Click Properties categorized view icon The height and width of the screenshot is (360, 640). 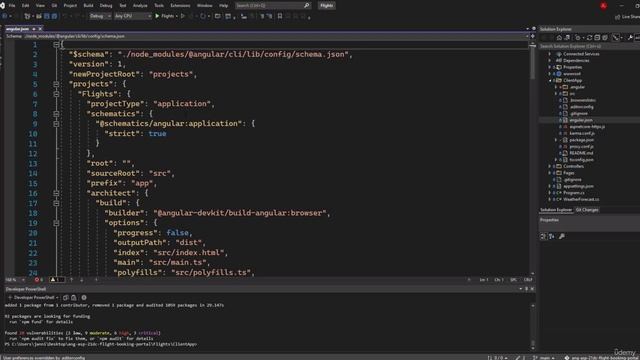[x=543, y=236]
